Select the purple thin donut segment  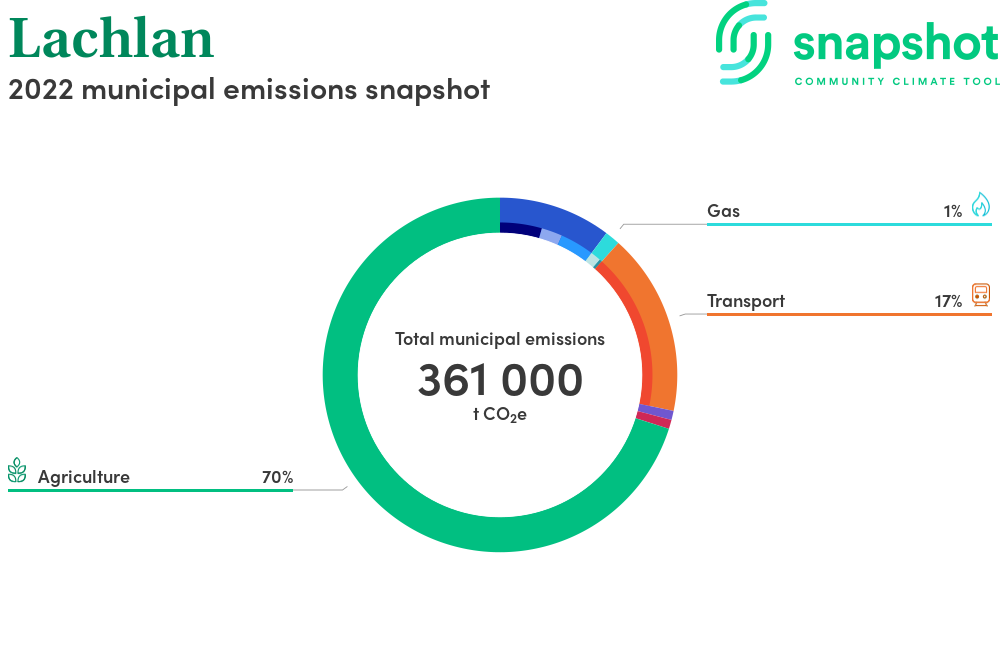[x=655, y=411]
